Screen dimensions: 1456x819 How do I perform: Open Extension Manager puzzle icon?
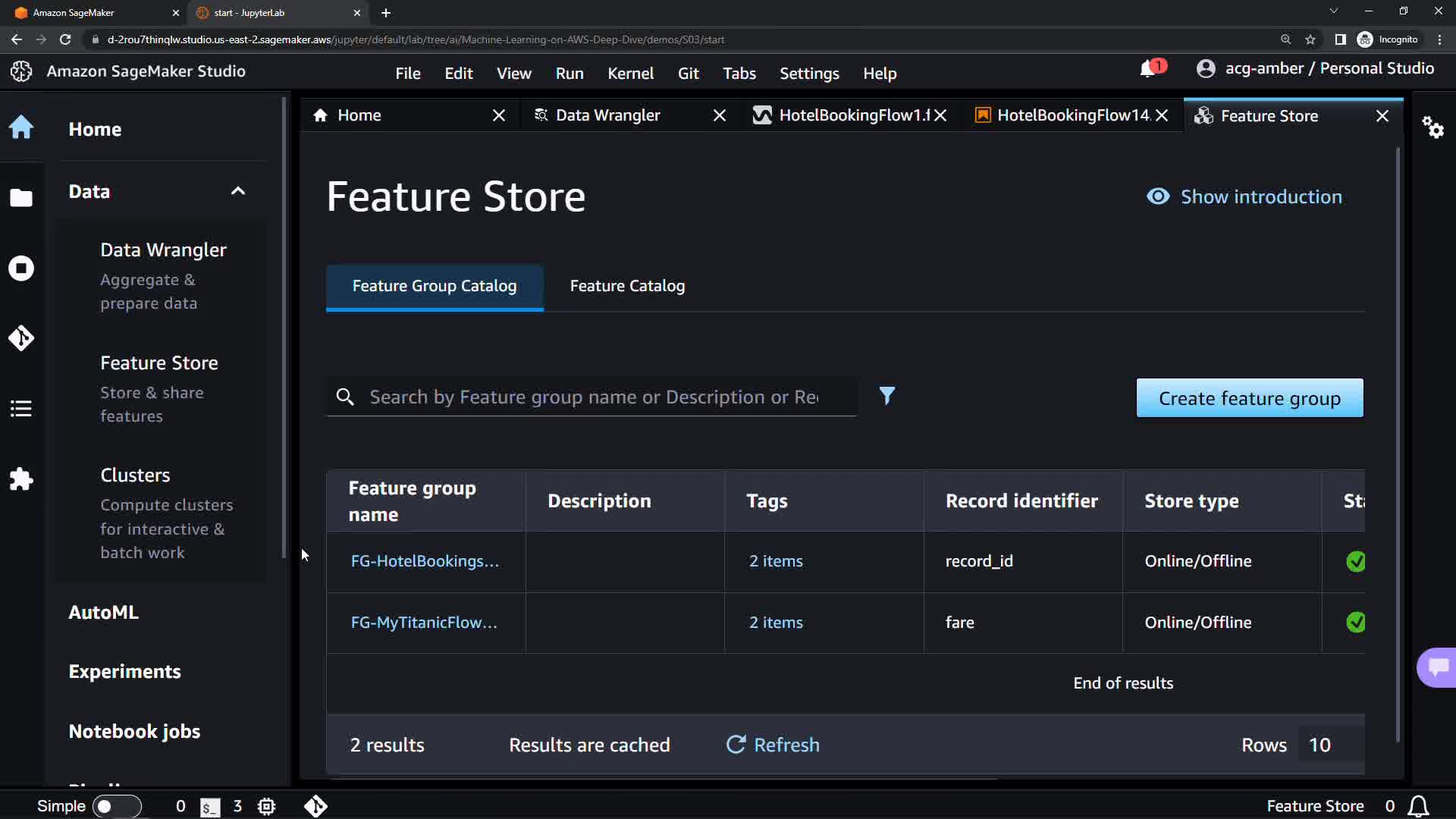pos(21,479)
